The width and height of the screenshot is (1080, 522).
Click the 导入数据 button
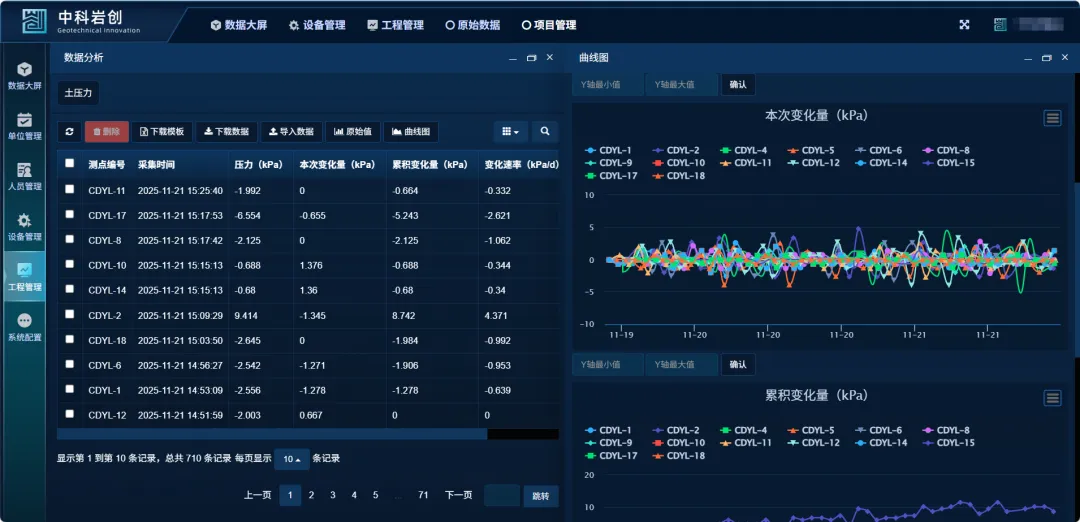coord(291,132)
